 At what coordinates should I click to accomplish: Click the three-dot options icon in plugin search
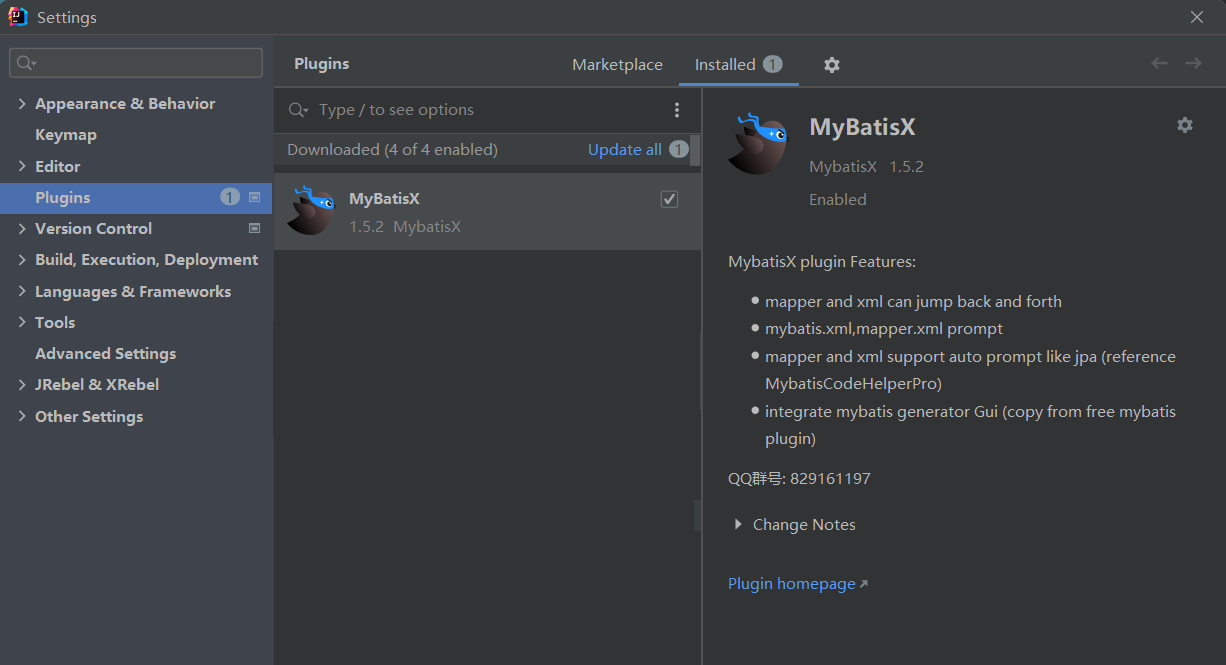[677, 110]
